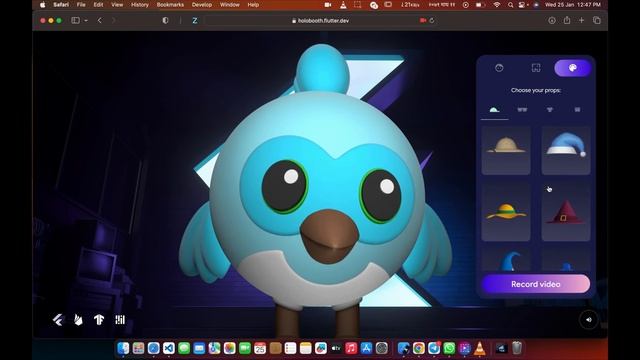
Task: Open the Help menu
Action: click(253, 5)
